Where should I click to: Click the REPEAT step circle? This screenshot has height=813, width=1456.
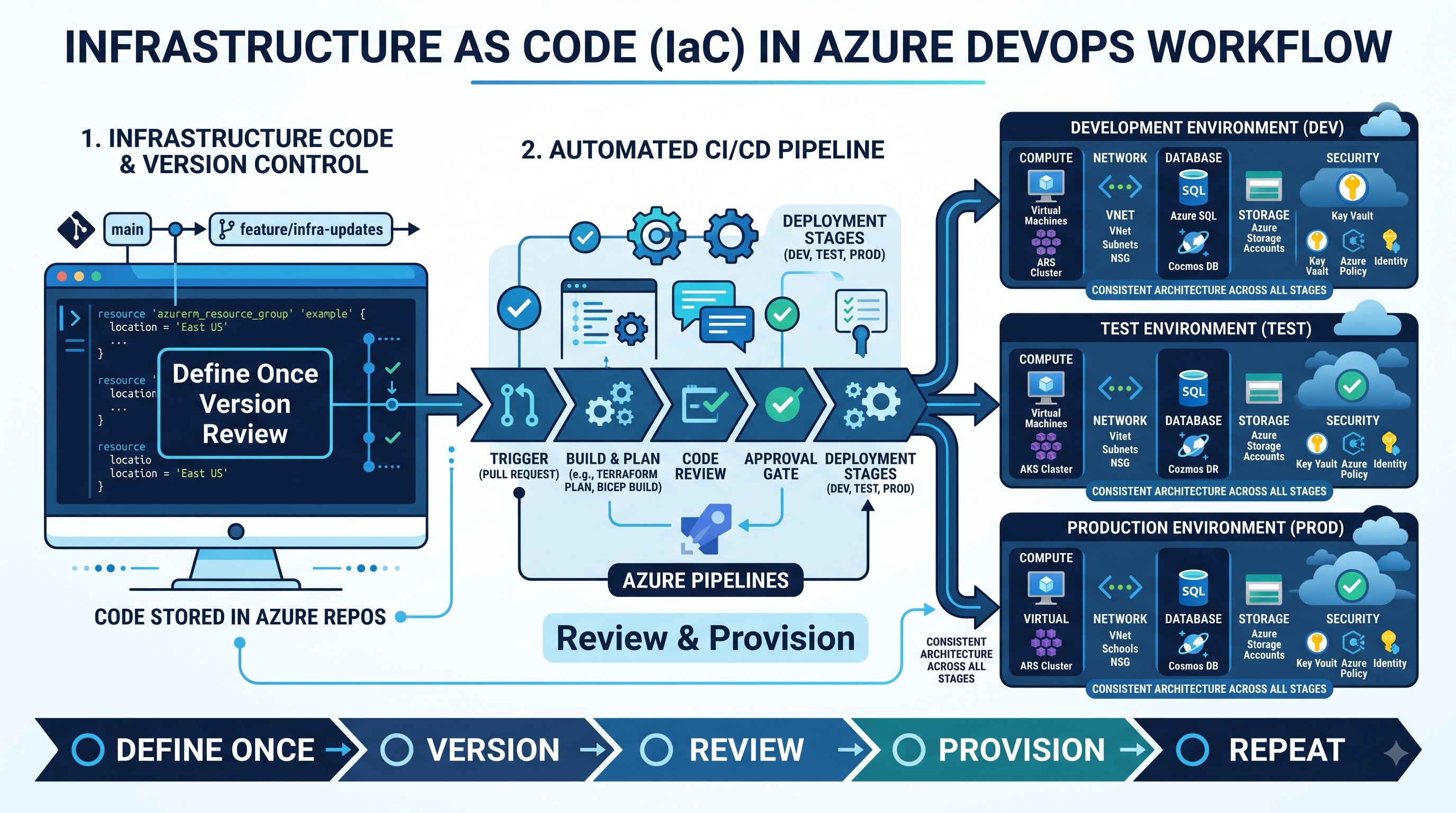pos(1193,749)
